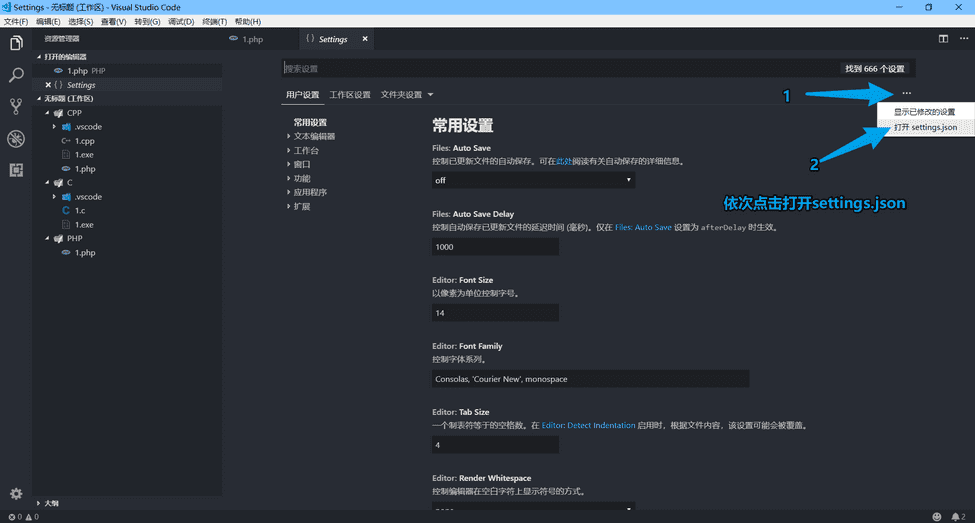This screenshot has height=523, width=975.
Task: Open 1.cpp file in explorer tree
Action: pos(84,141)
